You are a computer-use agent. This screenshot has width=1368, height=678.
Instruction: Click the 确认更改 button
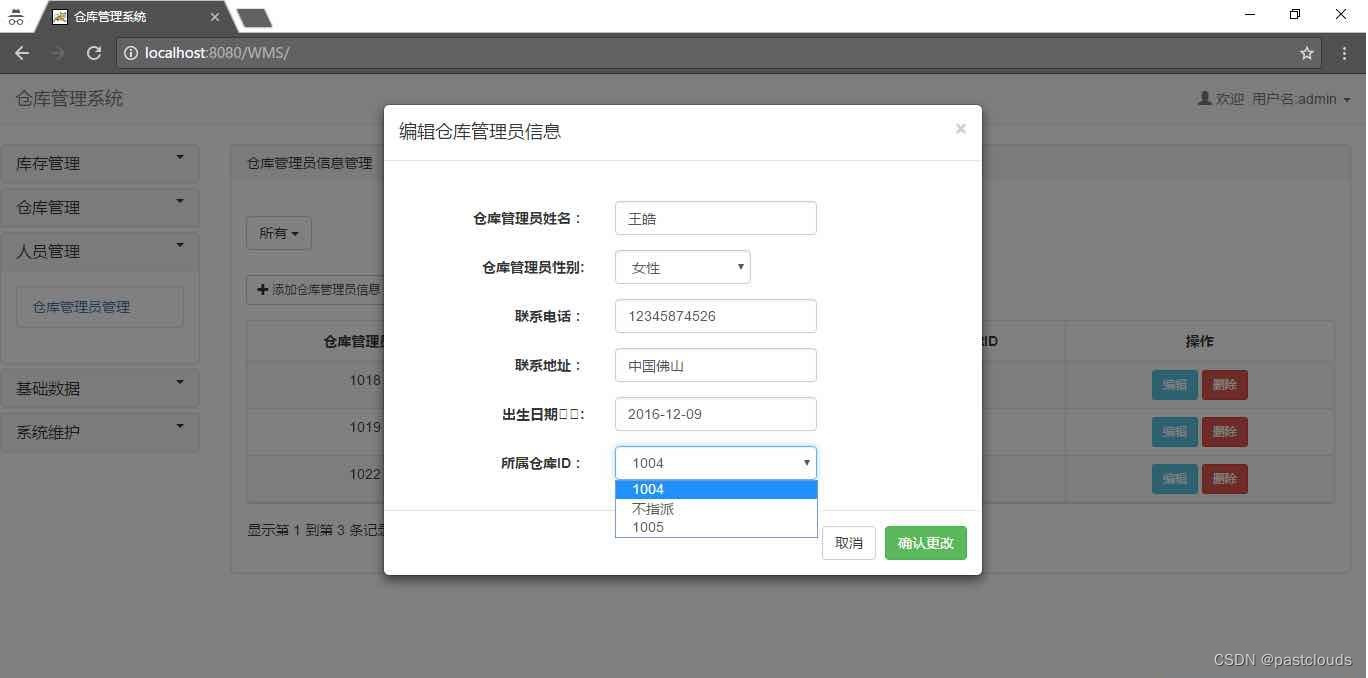(926, 543)
